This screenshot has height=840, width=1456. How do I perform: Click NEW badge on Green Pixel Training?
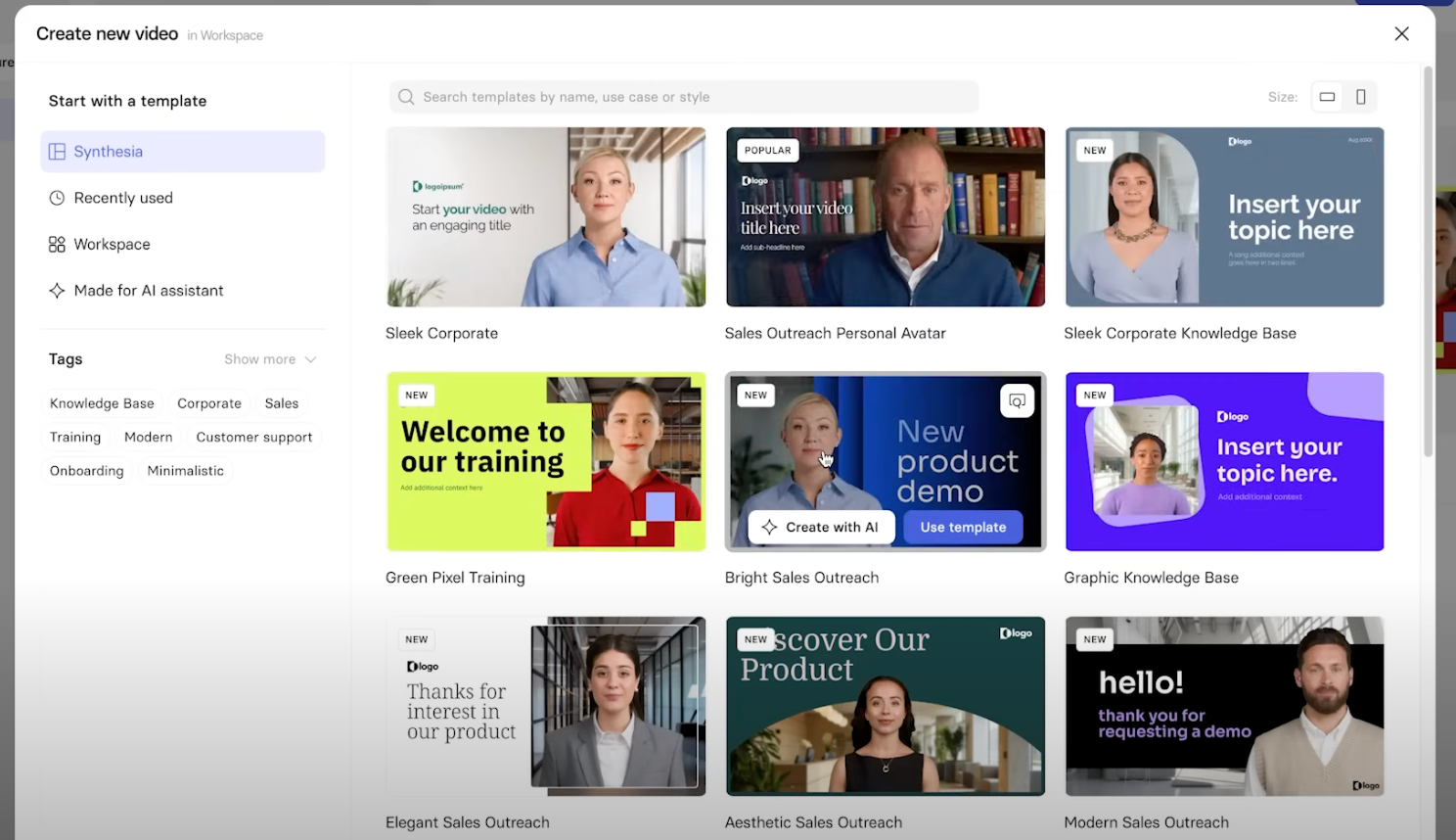coord(417,396)
